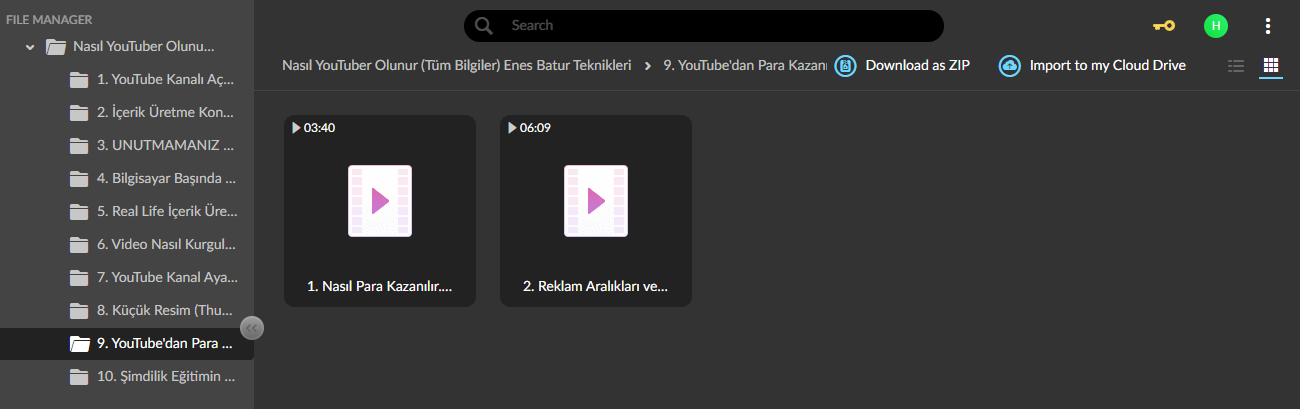Collapse the Nasıl YouTuber Olunu... root folder chevron

pos(30,47)
